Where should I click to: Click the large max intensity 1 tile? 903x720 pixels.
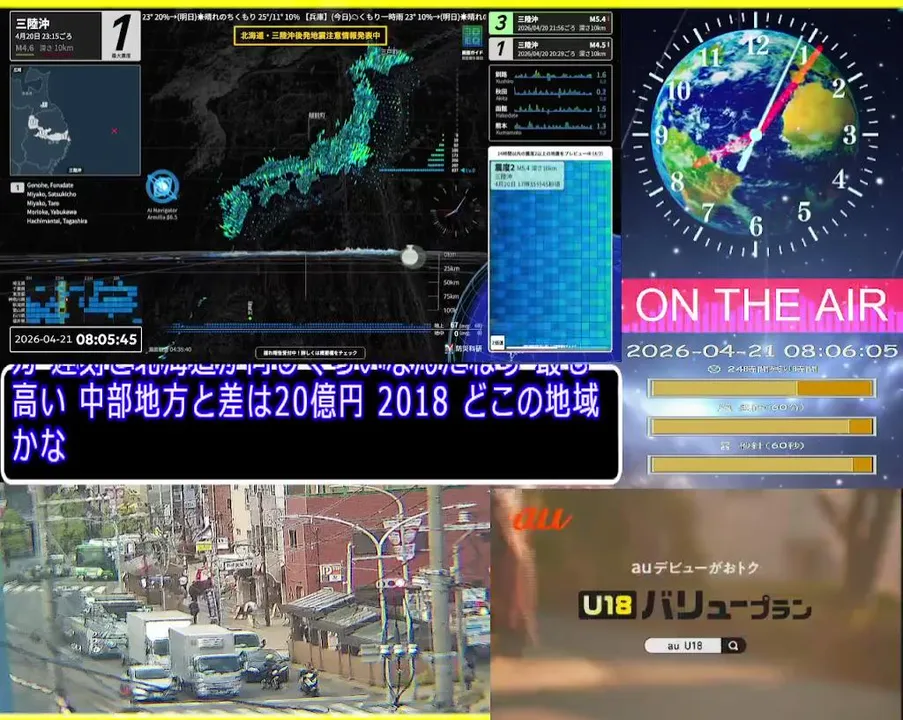coord(122,35)
